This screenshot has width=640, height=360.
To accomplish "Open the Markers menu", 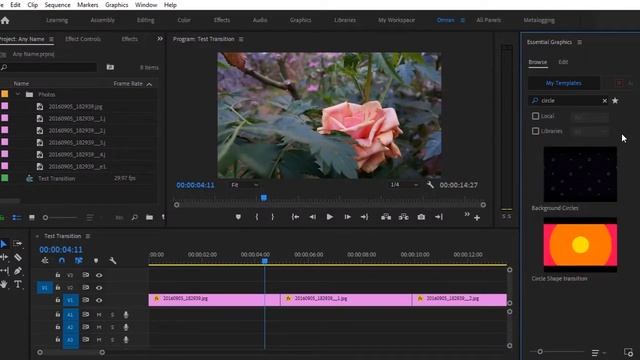I will tap(87, 5).
